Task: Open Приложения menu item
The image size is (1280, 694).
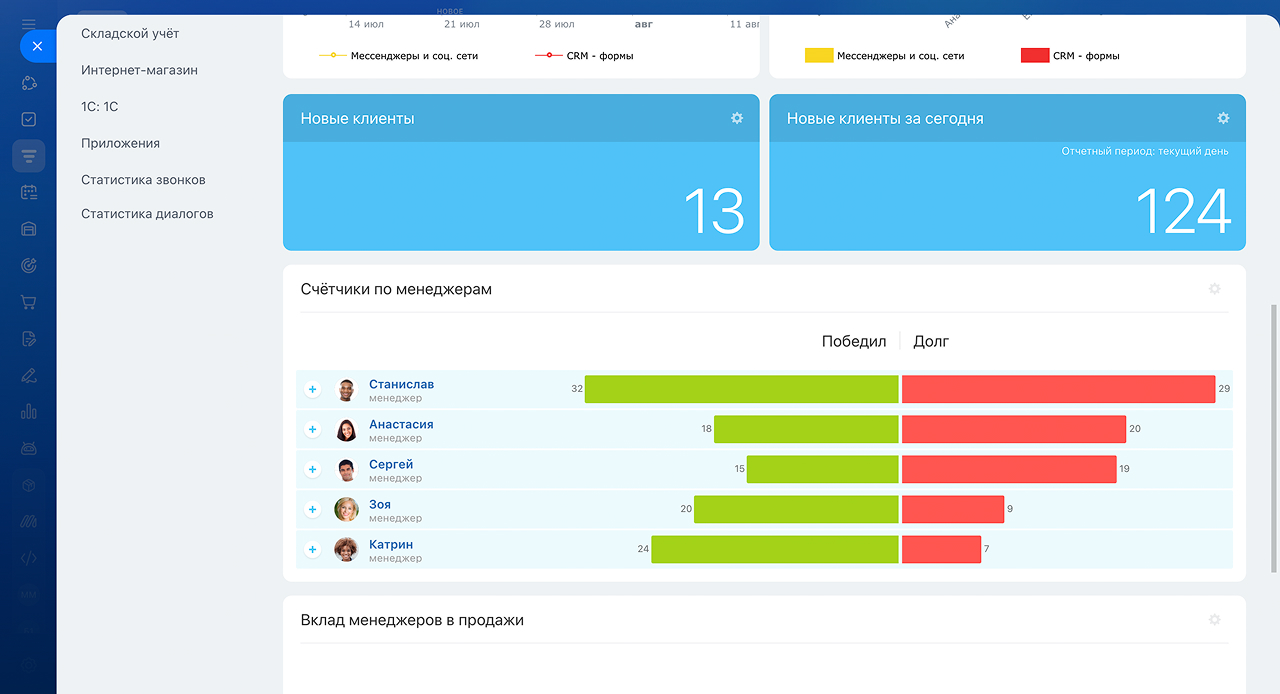Action: coord(120,143)
